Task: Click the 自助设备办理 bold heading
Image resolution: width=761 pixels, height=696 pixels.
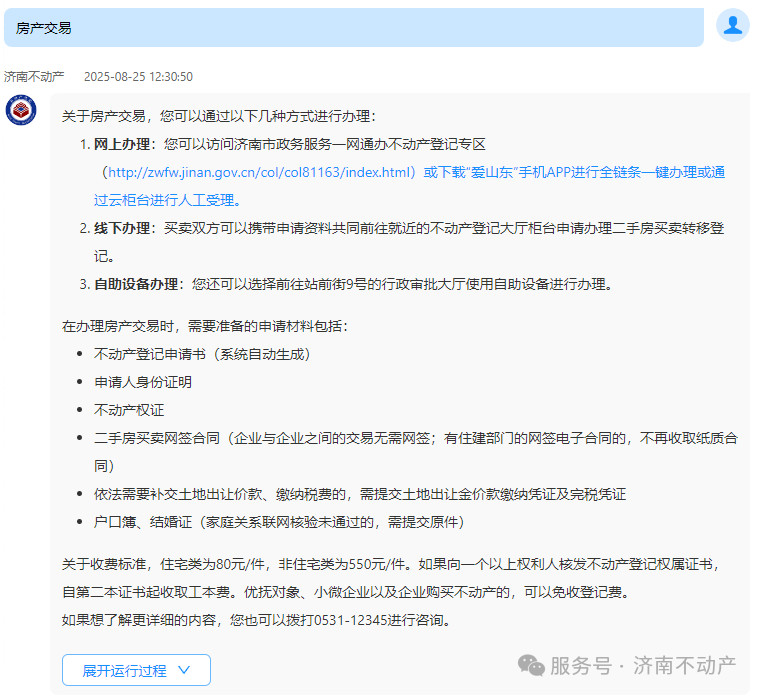Action: 136,284
